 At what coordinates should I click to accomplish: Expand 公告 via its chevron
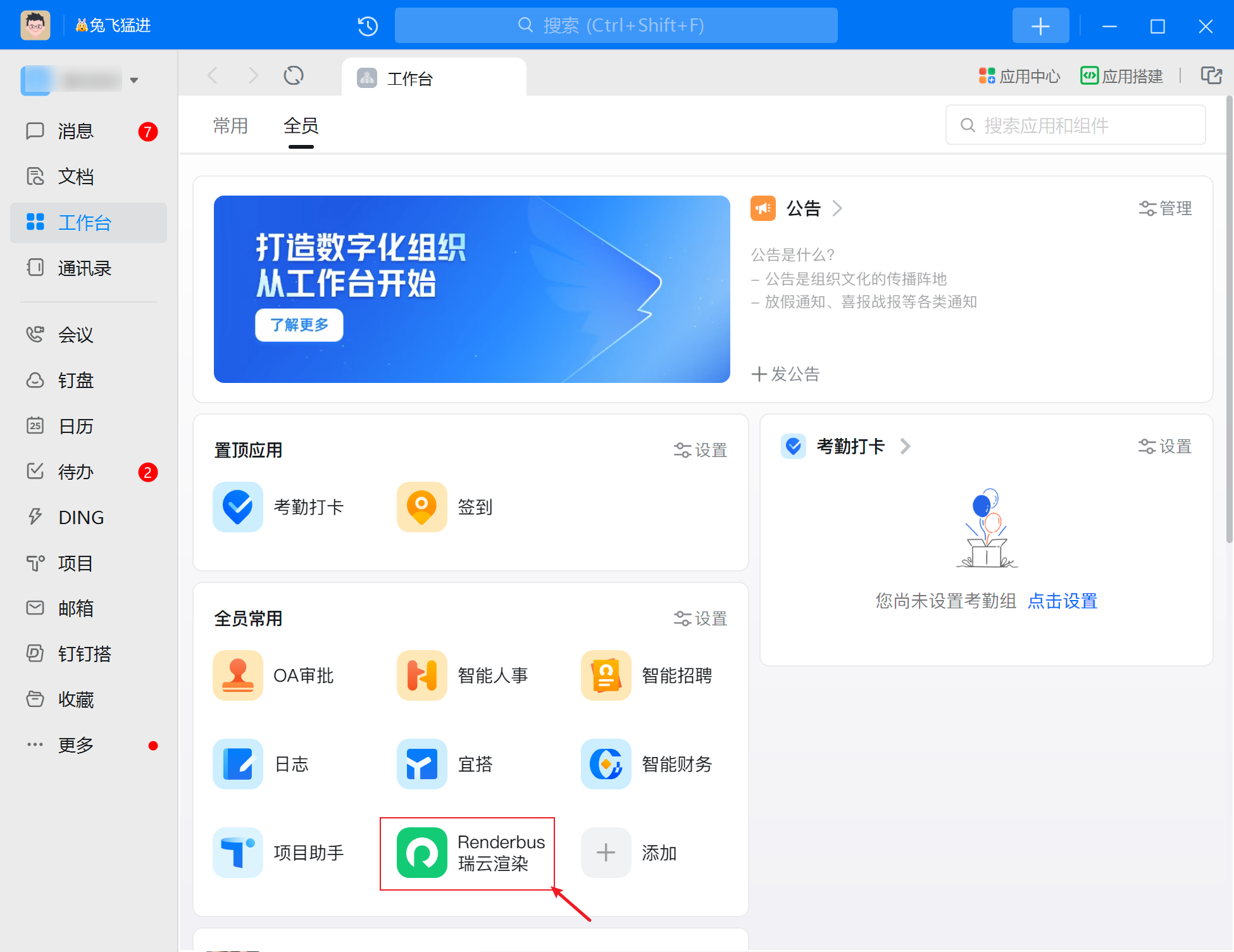[x=837, y=208]
